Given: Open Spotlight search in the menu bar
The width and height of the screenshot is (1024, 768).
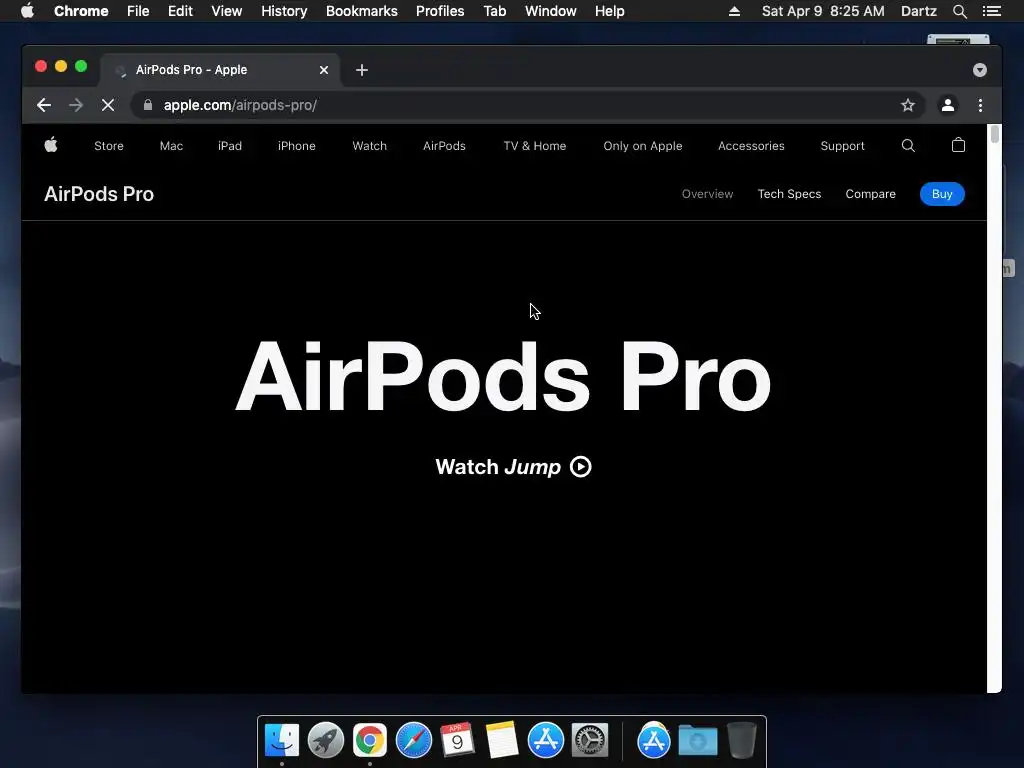Looking at the screenshot, I should (x=959, y=11).
